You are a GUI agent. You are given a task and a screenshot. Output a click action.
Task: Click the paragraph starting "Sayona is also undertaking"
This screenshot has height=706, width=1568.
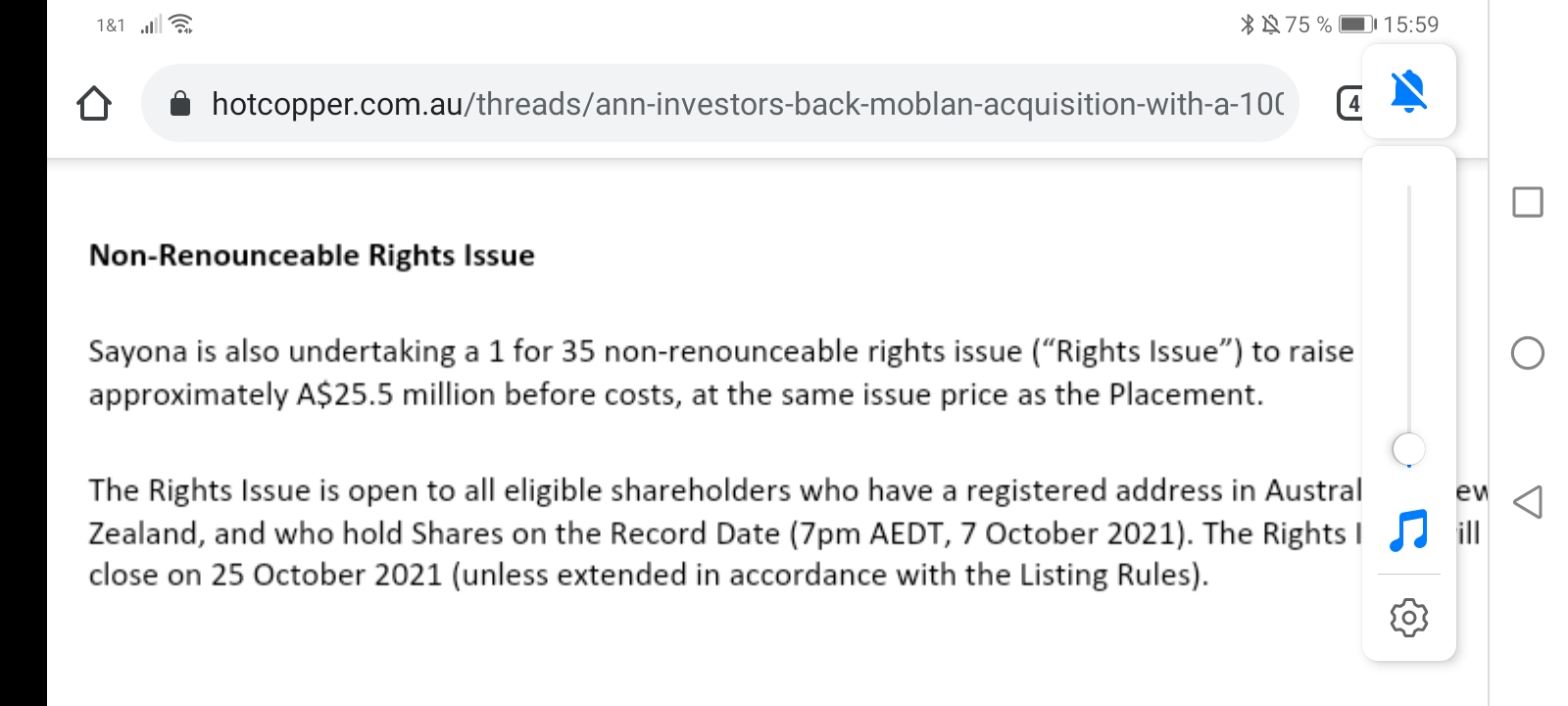(720, 373)
